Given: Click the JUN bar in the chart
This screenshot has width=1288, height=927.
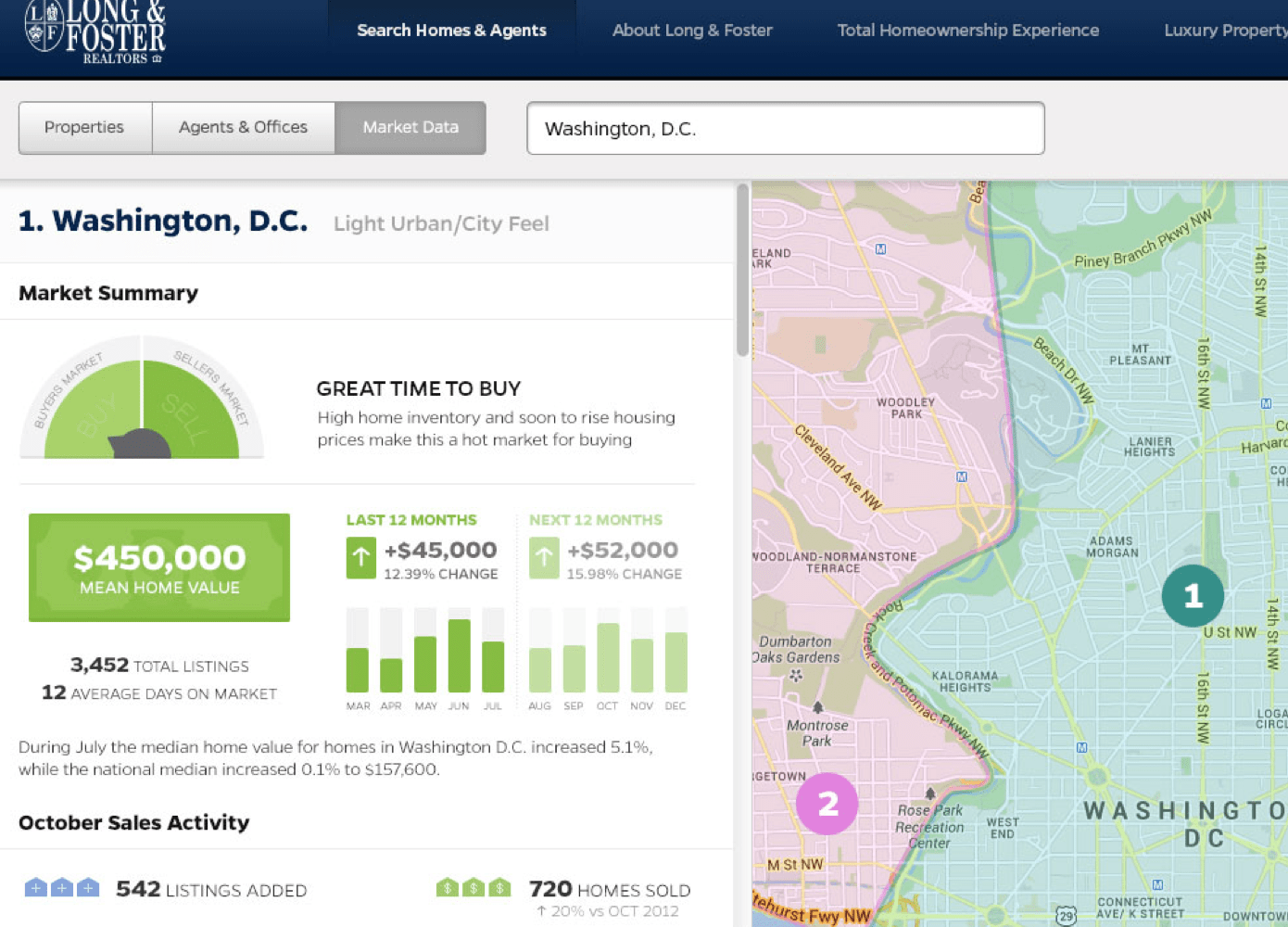Looking at the screenshot, I should (x=459, y=655).
